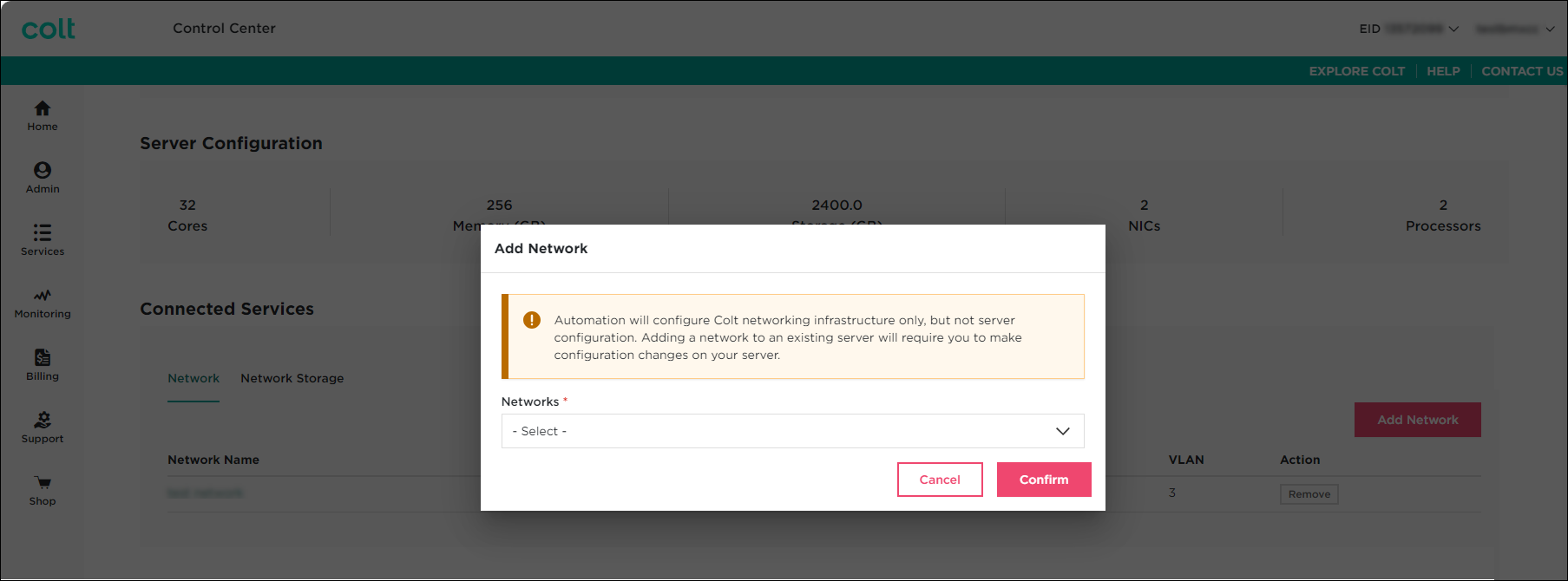This screenshot has height=581, width=1568.
Task: Go to the Monitoring icon
Action: tap(43, 296)
